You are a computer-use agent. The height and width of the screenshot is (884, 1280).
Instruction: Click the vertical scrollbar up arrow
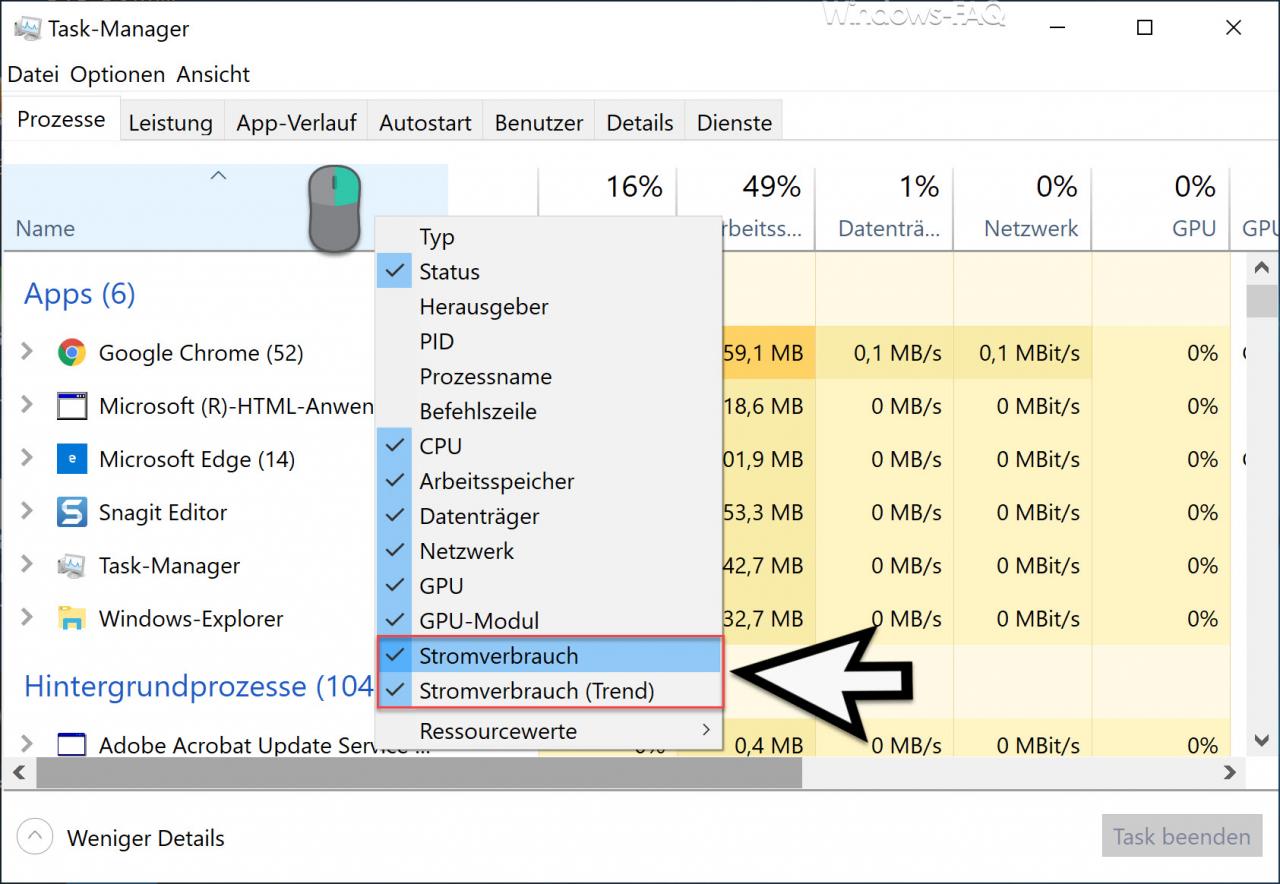click(1262, 268)
